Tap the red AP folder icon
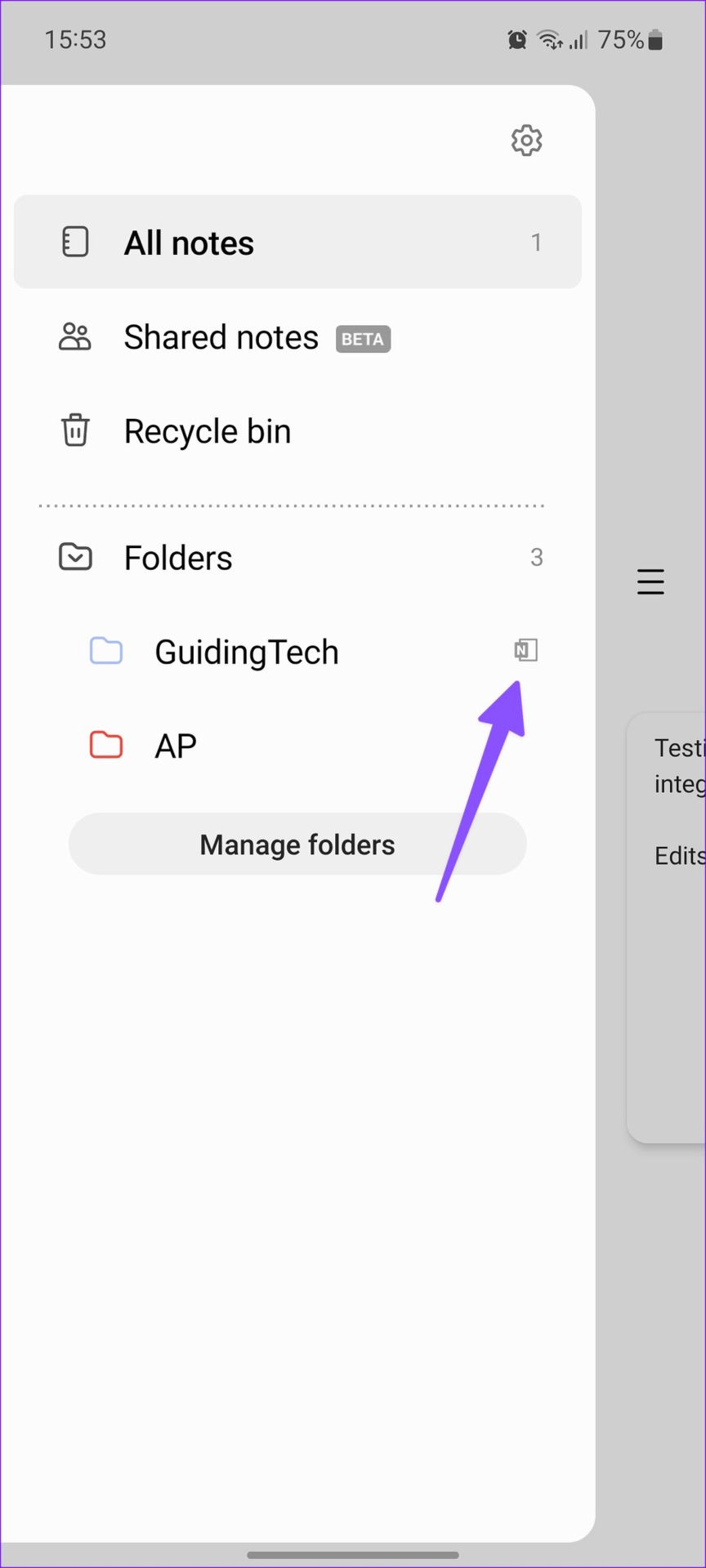Viewport: 706px width, 1568px height. 105,745
